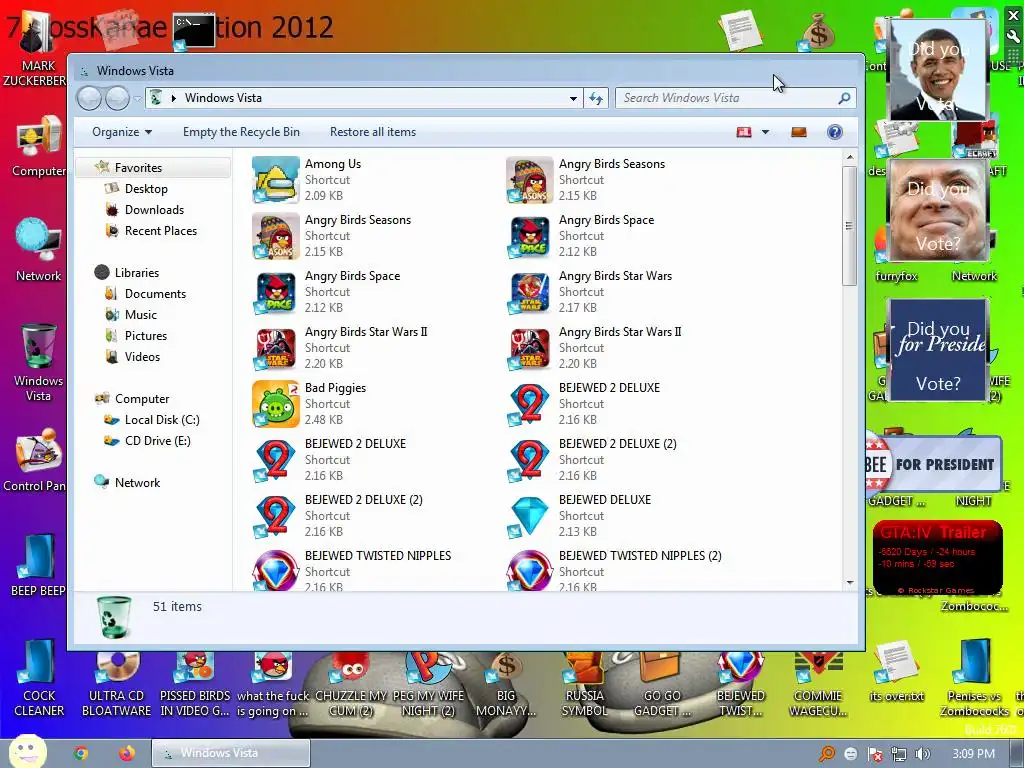Select Documents library

pyautogui.click(x=155, y=294)
